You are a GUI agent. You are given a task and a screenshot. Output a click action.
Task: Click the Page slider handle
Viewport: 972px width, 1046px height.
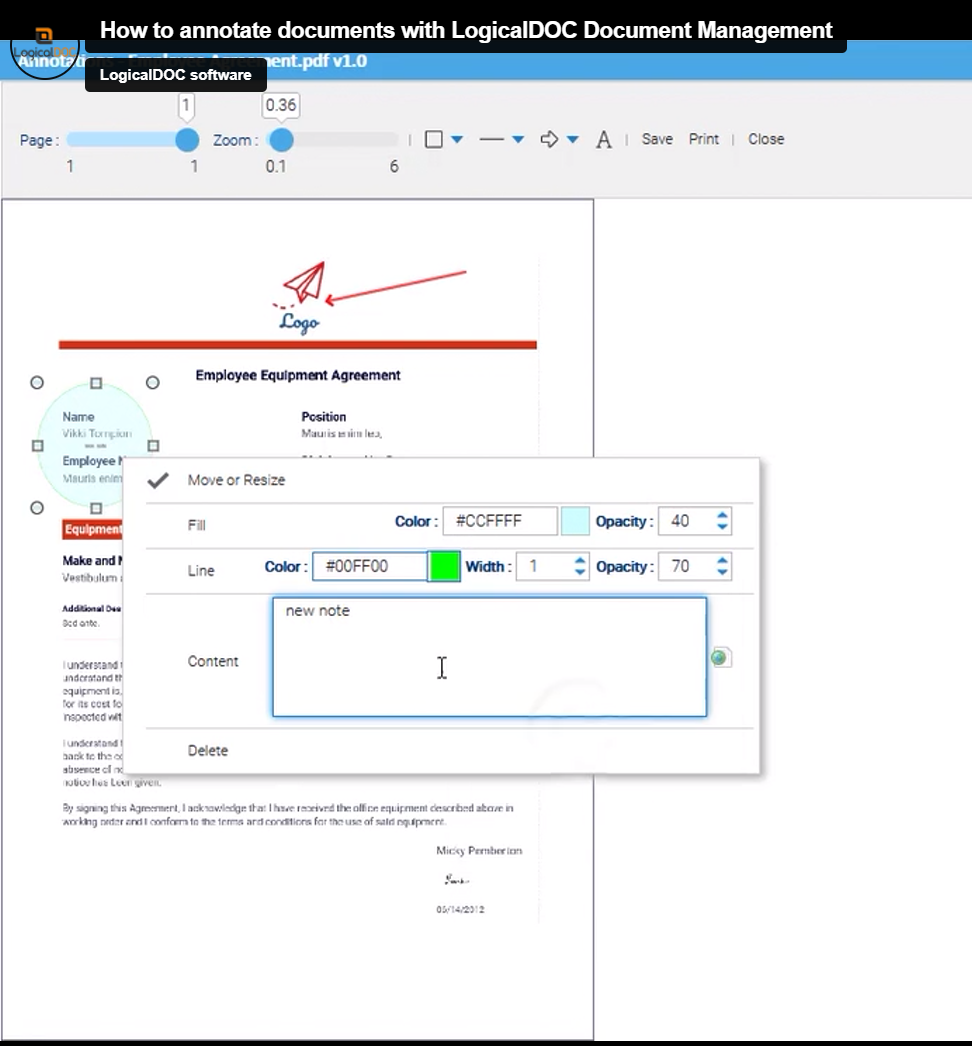tap(186, 140)
